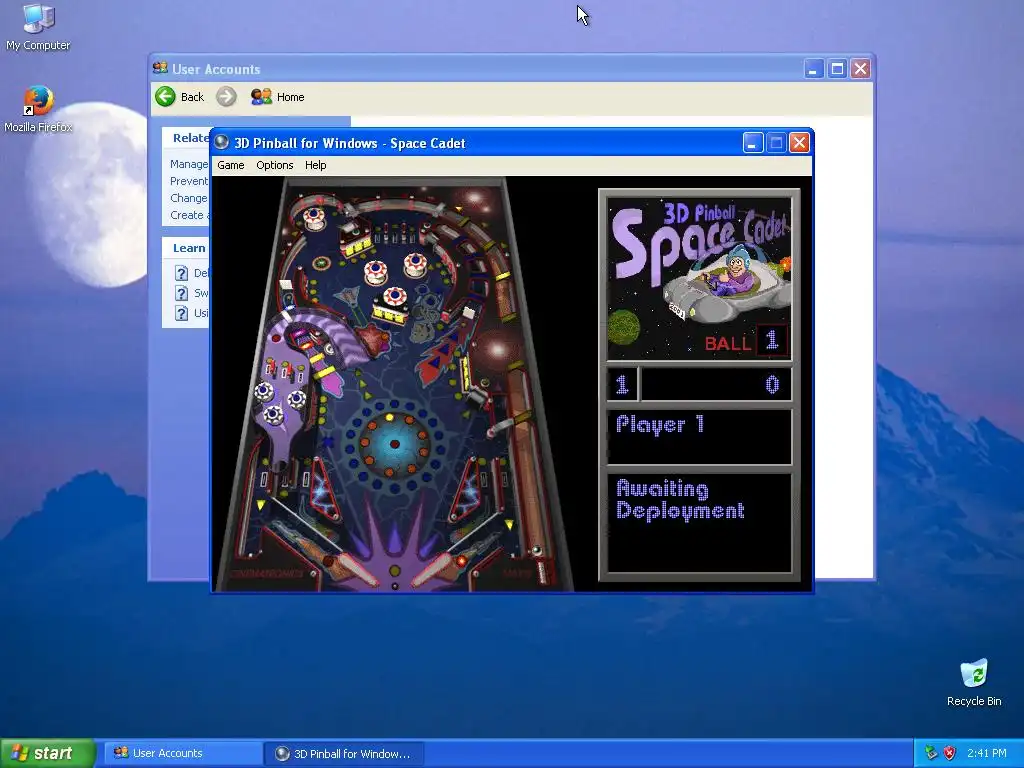Open the Game menu in 3D Pinball
This screenshot has width=1024, height=768.
pyautogui.click(x=231, y=165)
